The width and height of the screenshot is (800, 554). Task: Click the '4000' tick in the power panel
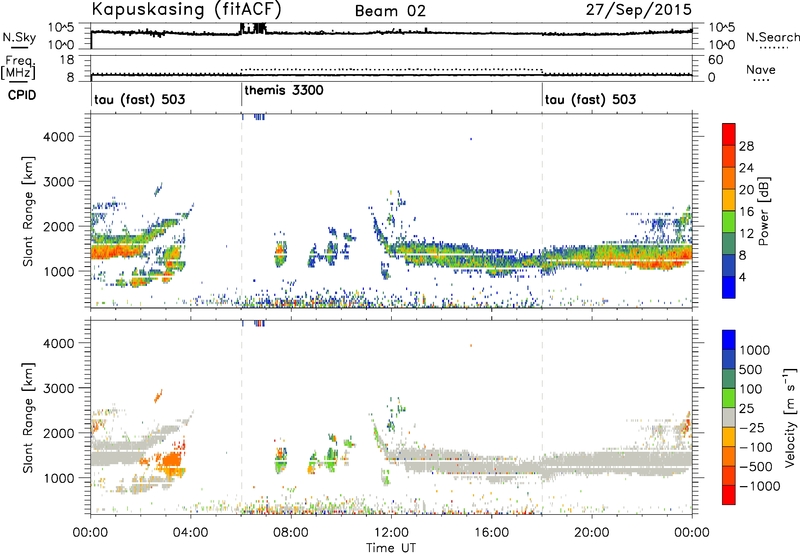pos(59,137)
